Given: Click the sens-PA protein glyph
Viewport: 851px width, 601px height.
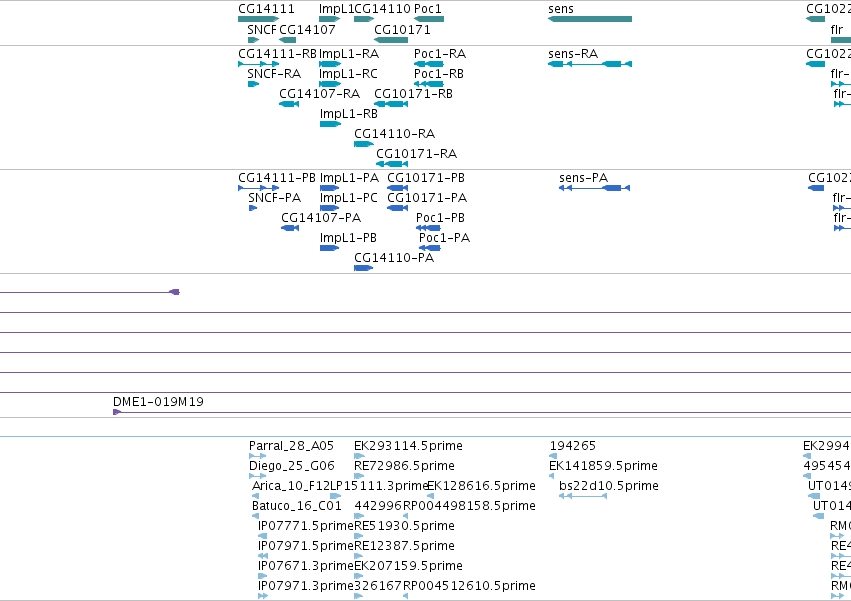Looking at the screenshot, I should click(594, 188).
